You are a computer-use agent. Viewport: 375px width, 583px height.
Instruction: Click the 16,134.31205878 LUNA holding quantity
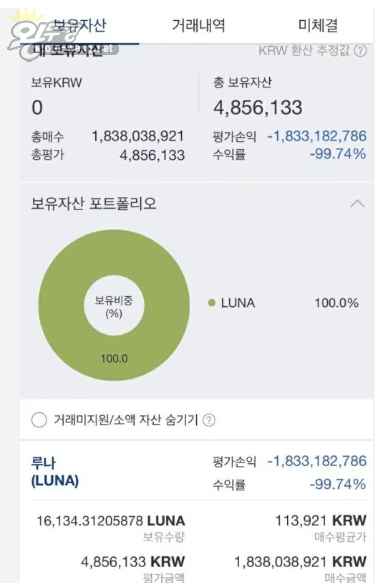[x=110, y=521]
